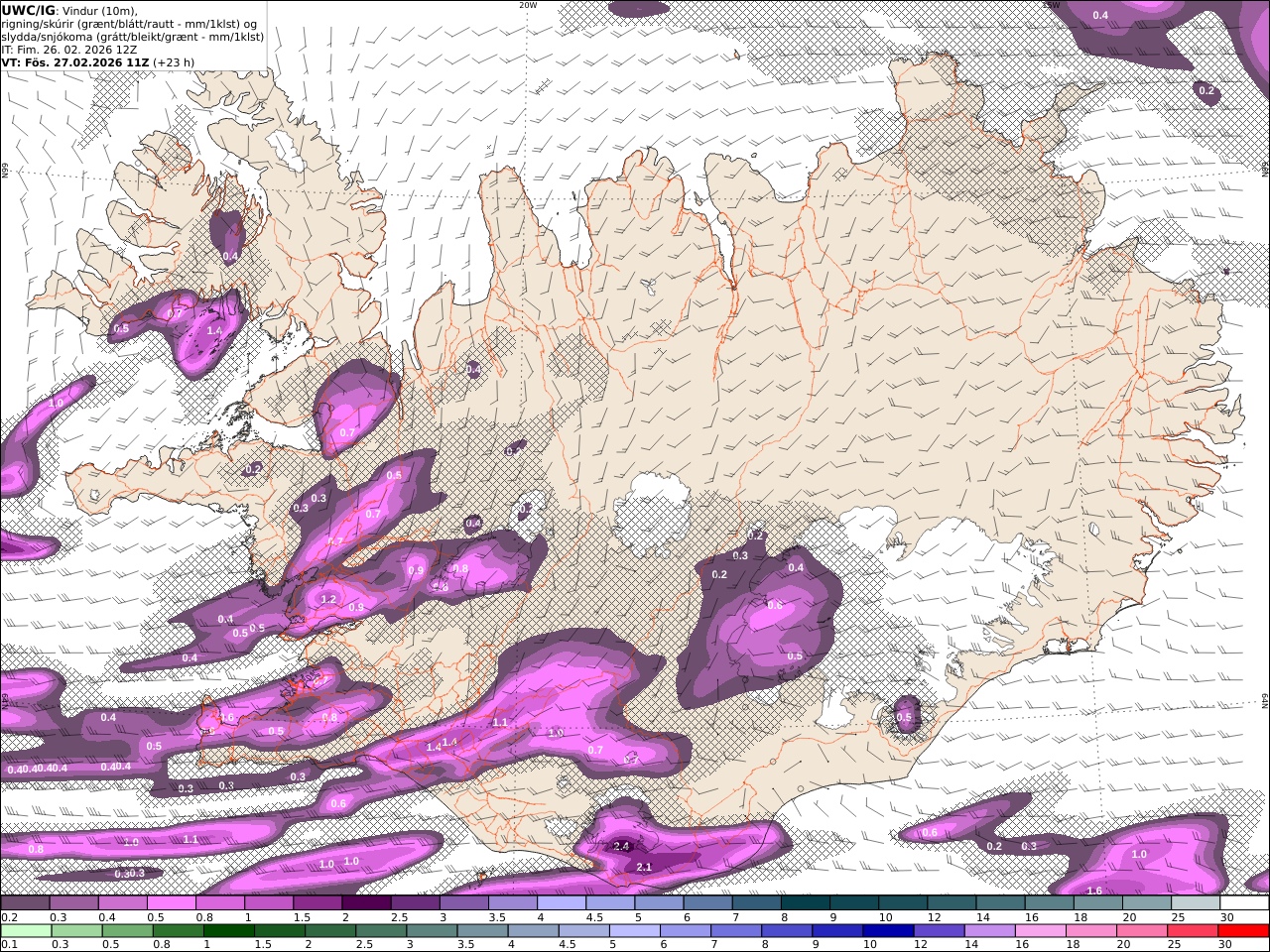Click the '30' label in the upper legend row
The height and width of the screenshot is (952, 1270).
point(1226,917)
